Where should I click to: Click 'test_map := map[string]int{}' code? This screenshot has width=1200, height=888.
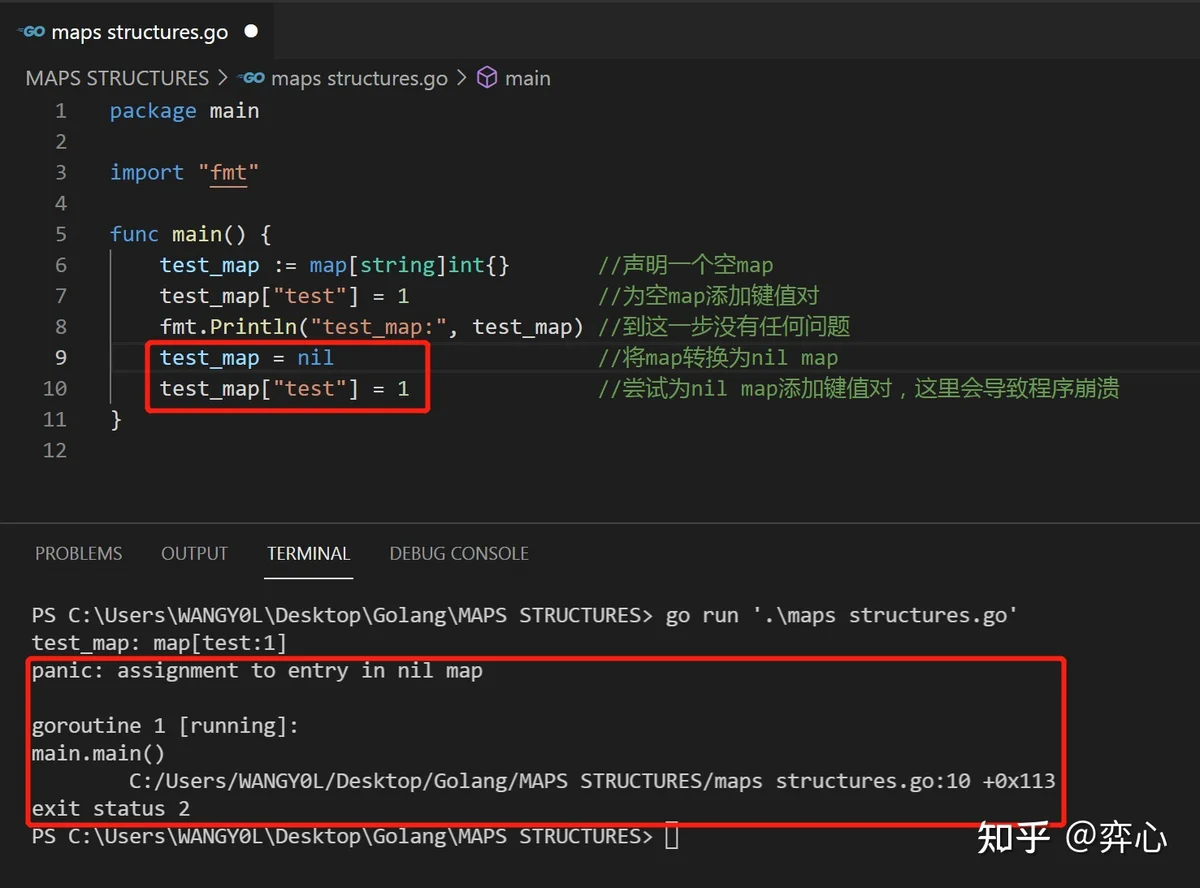click(335, 265)
